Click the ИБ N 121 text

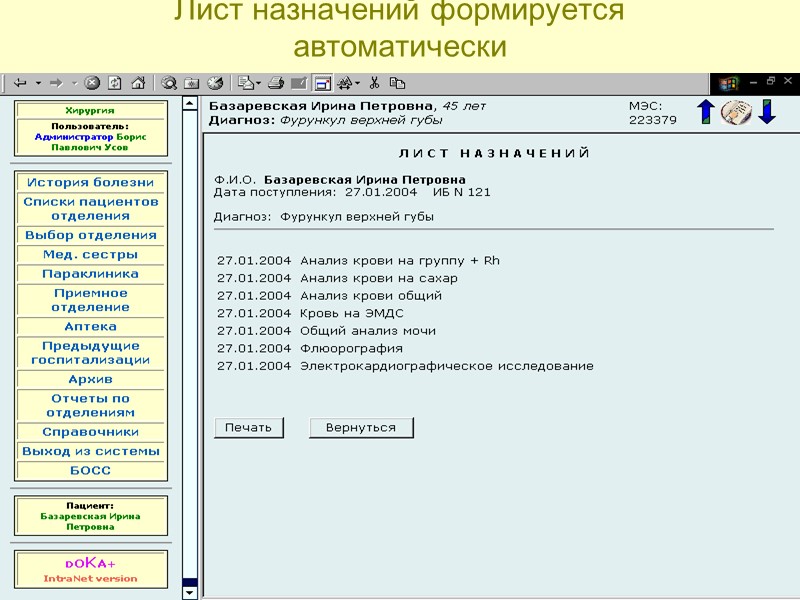click(461, 192)
